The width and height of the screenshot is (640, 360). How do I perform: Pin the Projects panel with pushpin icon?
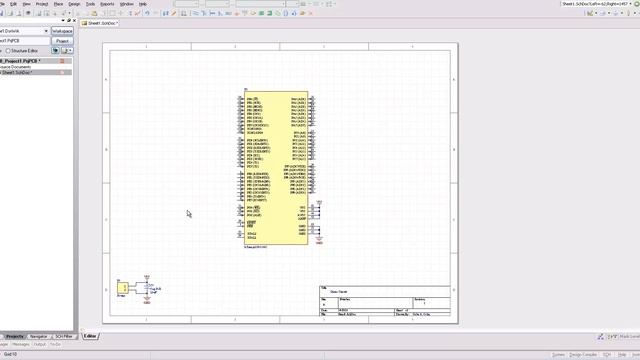pyautogui.click(x=69, y=20)
